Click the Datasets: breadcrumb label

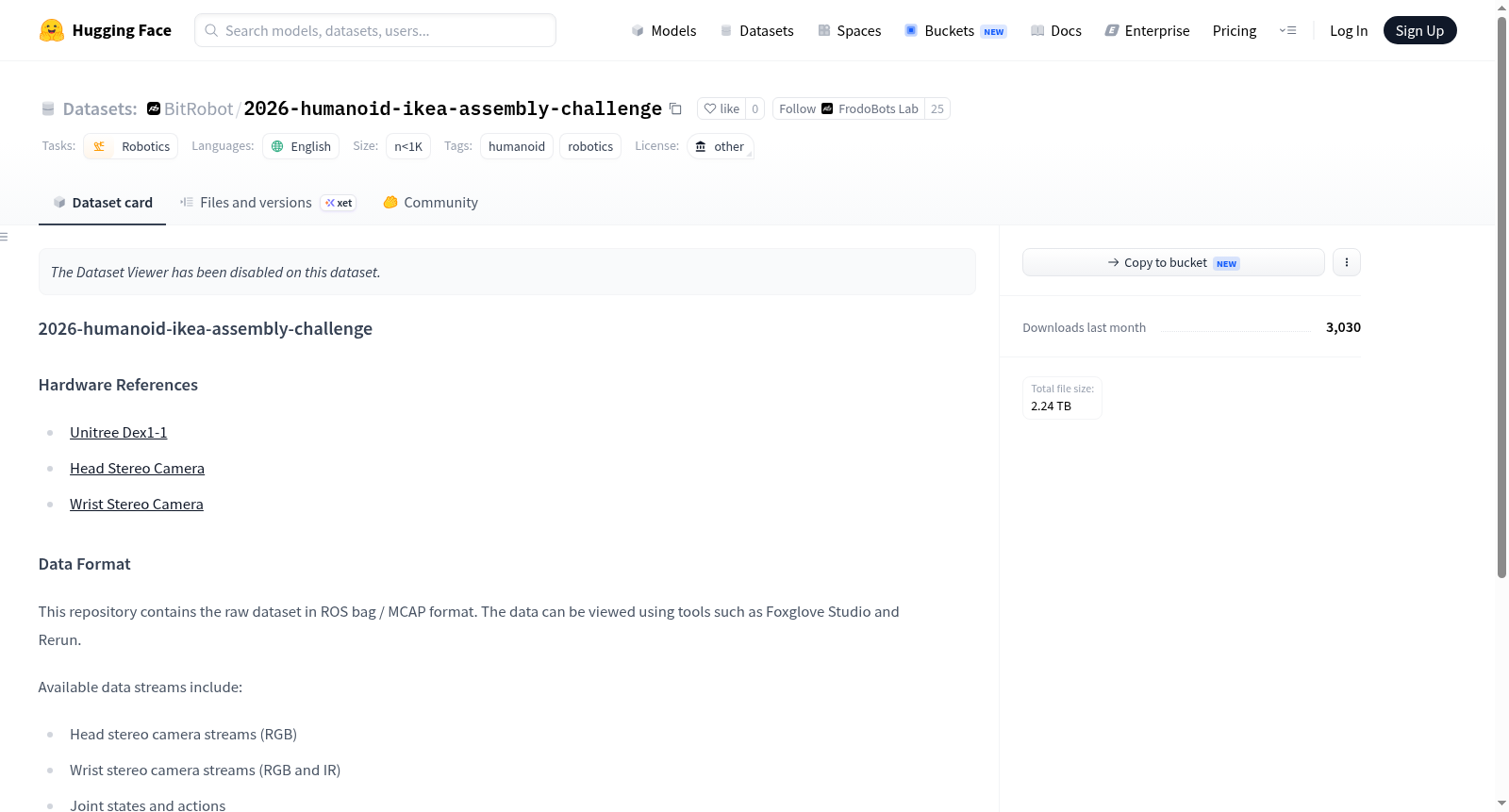pos(100,108)
